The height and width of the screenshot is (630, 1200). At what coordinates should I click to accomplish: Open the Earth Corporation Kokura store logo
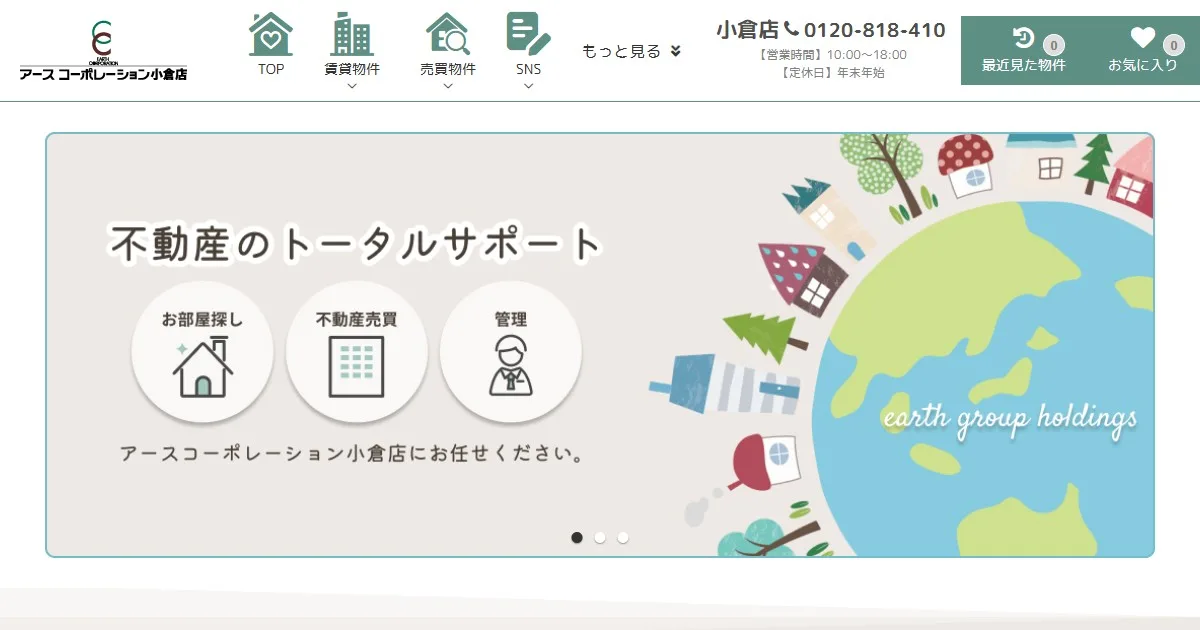coord(103,50)
